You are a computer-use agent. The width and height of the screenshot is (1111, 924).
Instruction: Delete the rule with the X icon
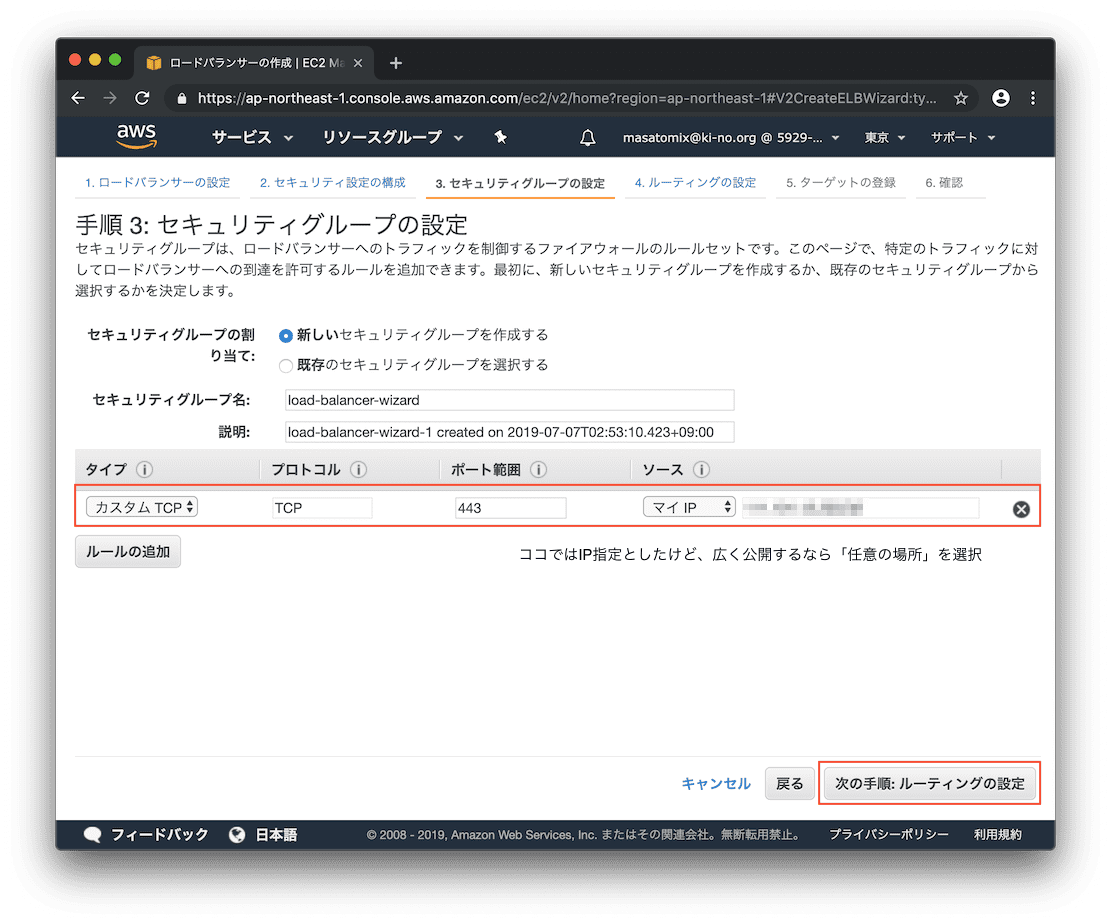click(x=1021, y=509)
